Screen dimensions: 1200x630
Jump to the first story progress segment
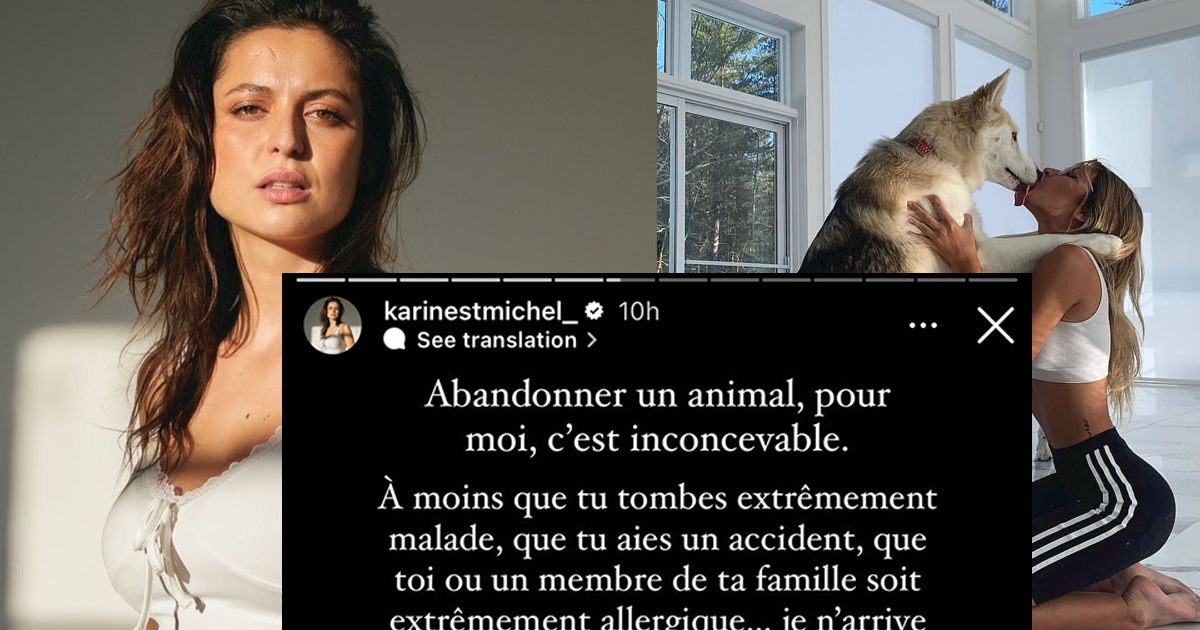point(321,280)
